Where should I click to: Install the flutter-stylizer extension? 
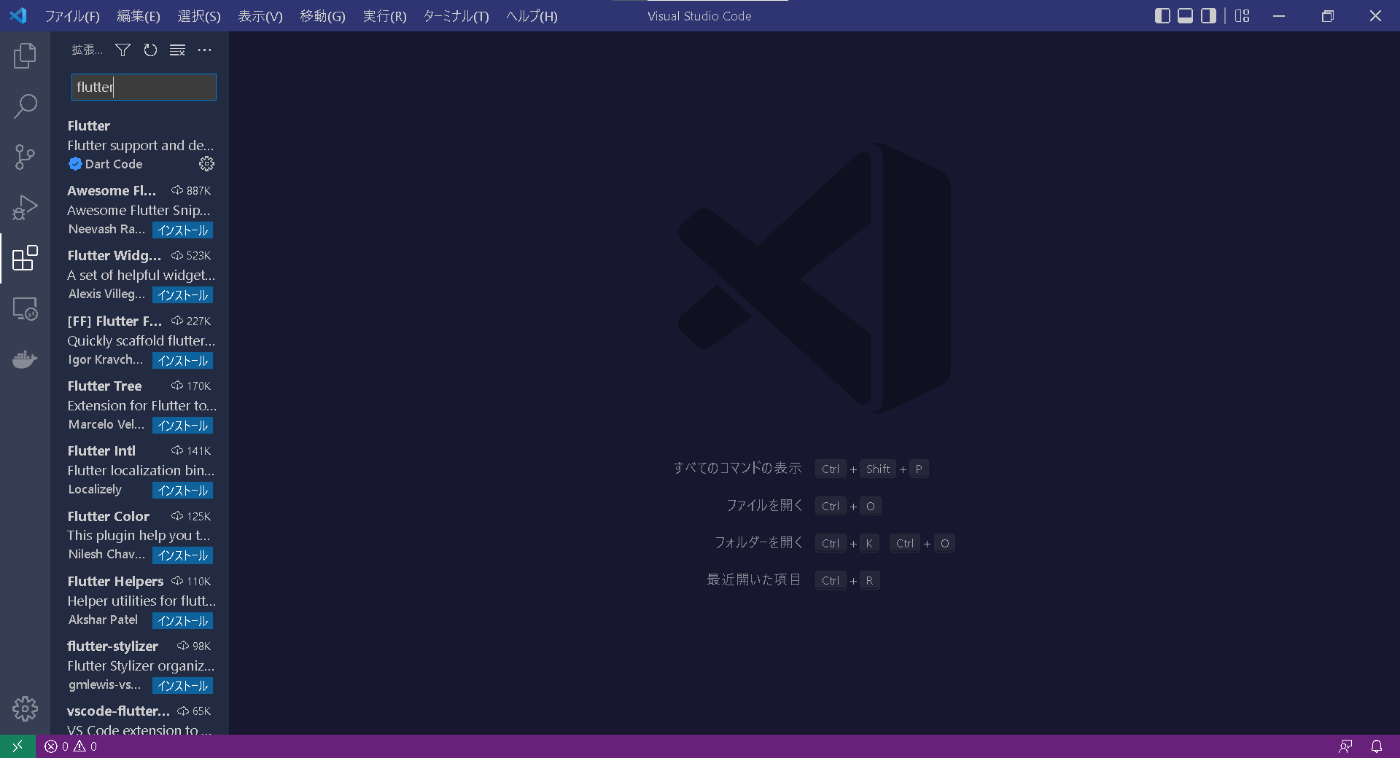tap(182, 686)
